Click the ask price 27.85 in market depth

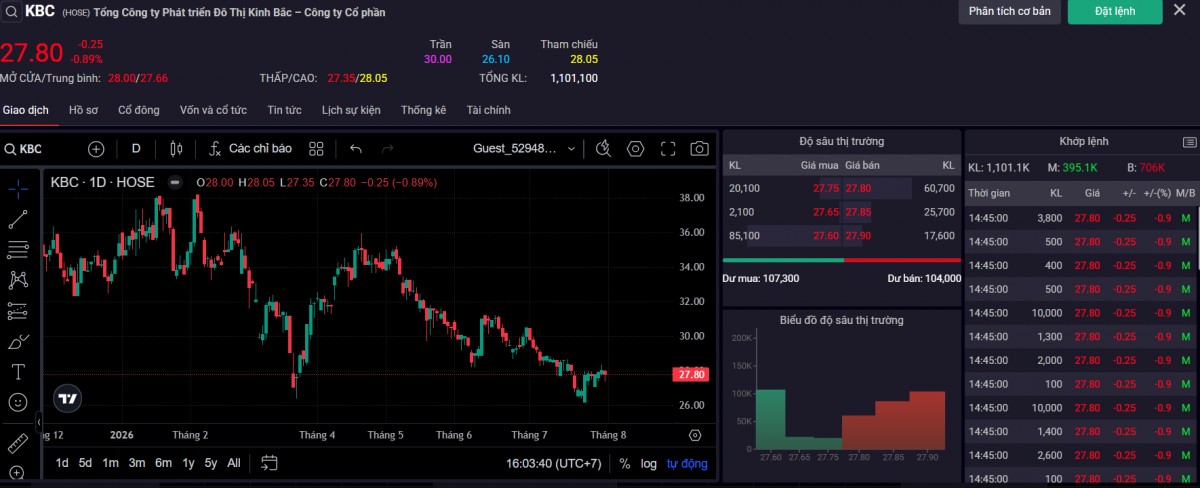(858, 212)
